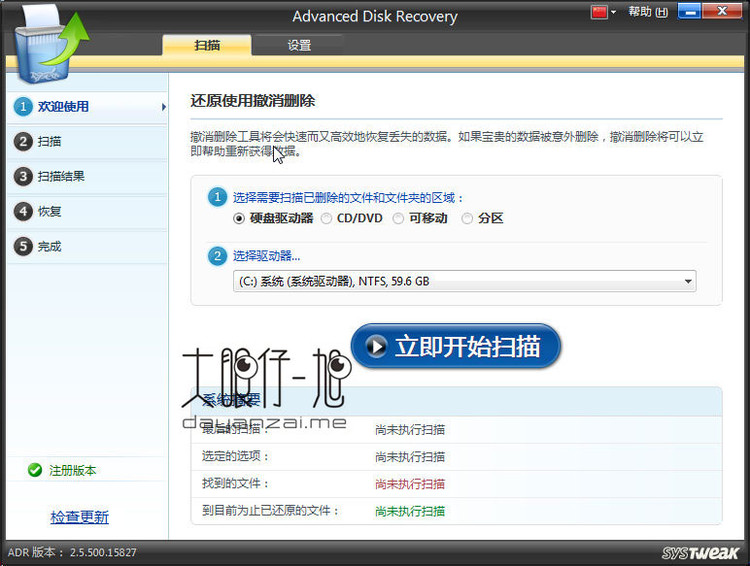This screenshot has width=750, height=566.
Task: Click the 还原使用撤消删除 heading
Action: tap(253, 101)
